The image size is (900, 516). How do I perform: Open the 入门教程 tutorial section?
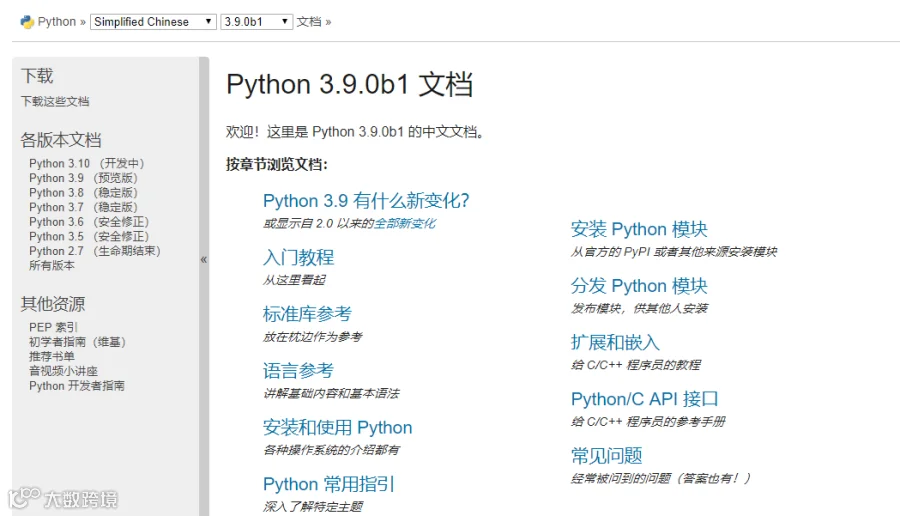[x=298, y=257]
